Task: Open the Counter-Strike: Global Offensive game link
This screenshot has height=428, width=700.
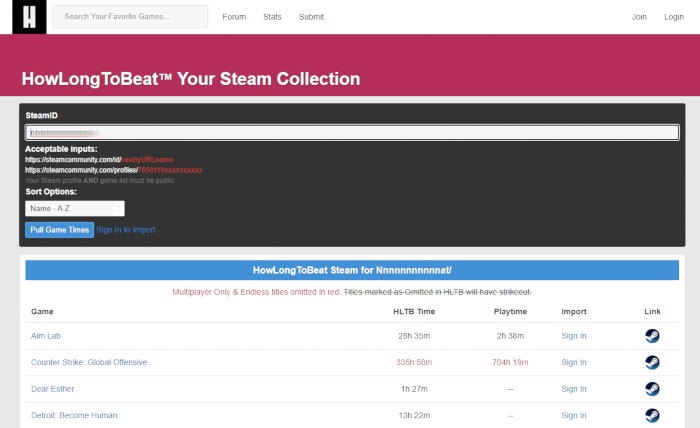Action: tap(89, 362)
